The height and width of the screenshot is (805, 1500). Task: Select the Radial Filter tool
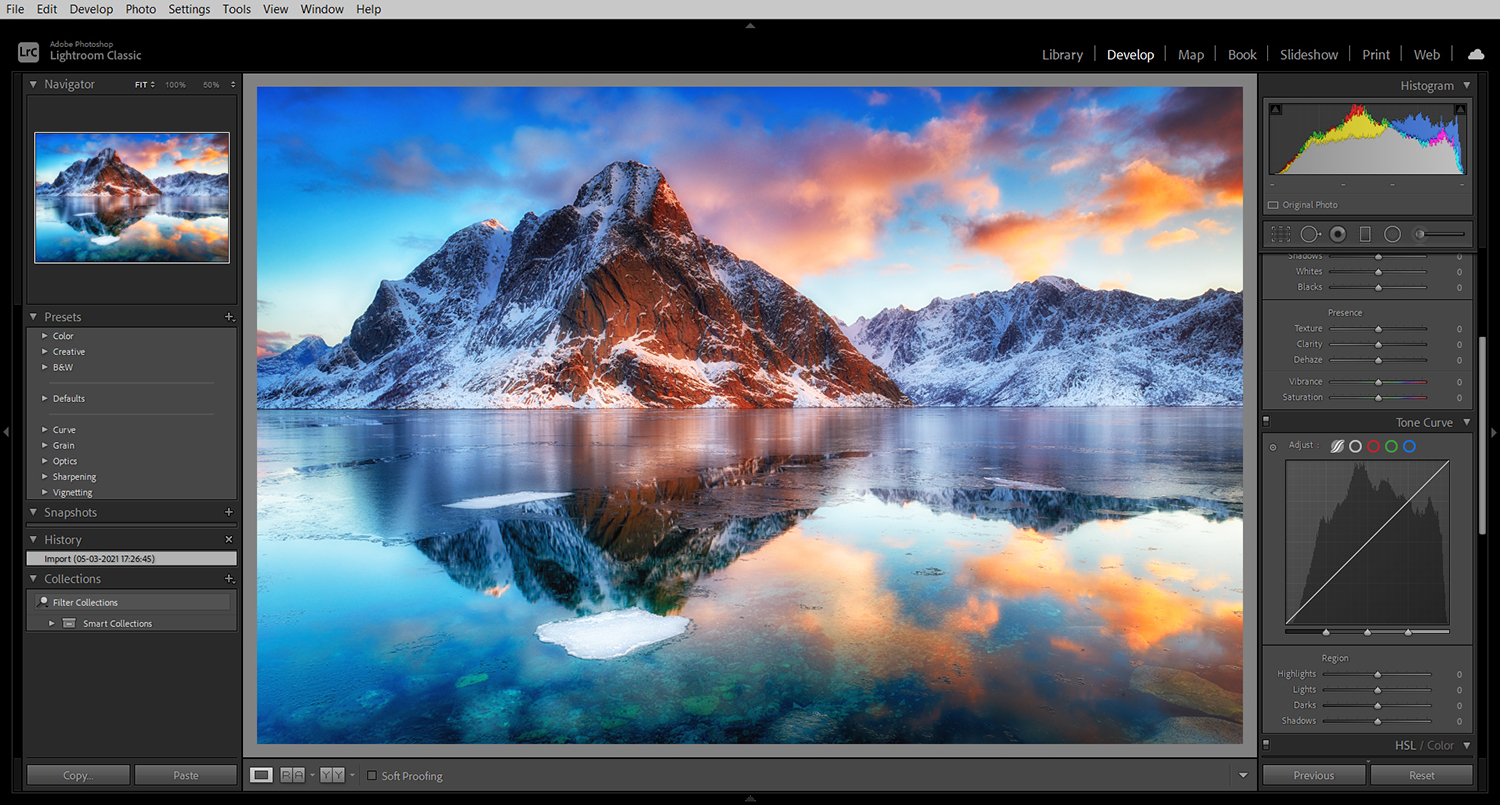tap(1392, 233)
